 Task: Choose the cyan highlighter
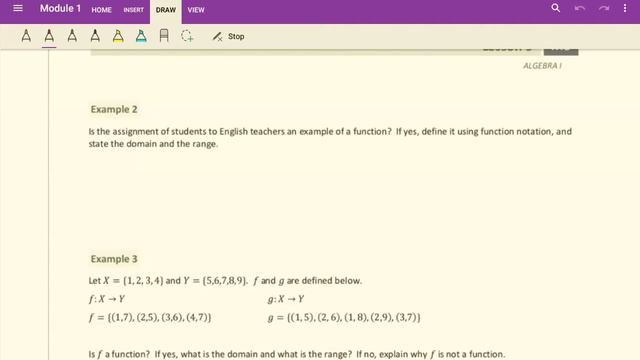click(141, 36)
